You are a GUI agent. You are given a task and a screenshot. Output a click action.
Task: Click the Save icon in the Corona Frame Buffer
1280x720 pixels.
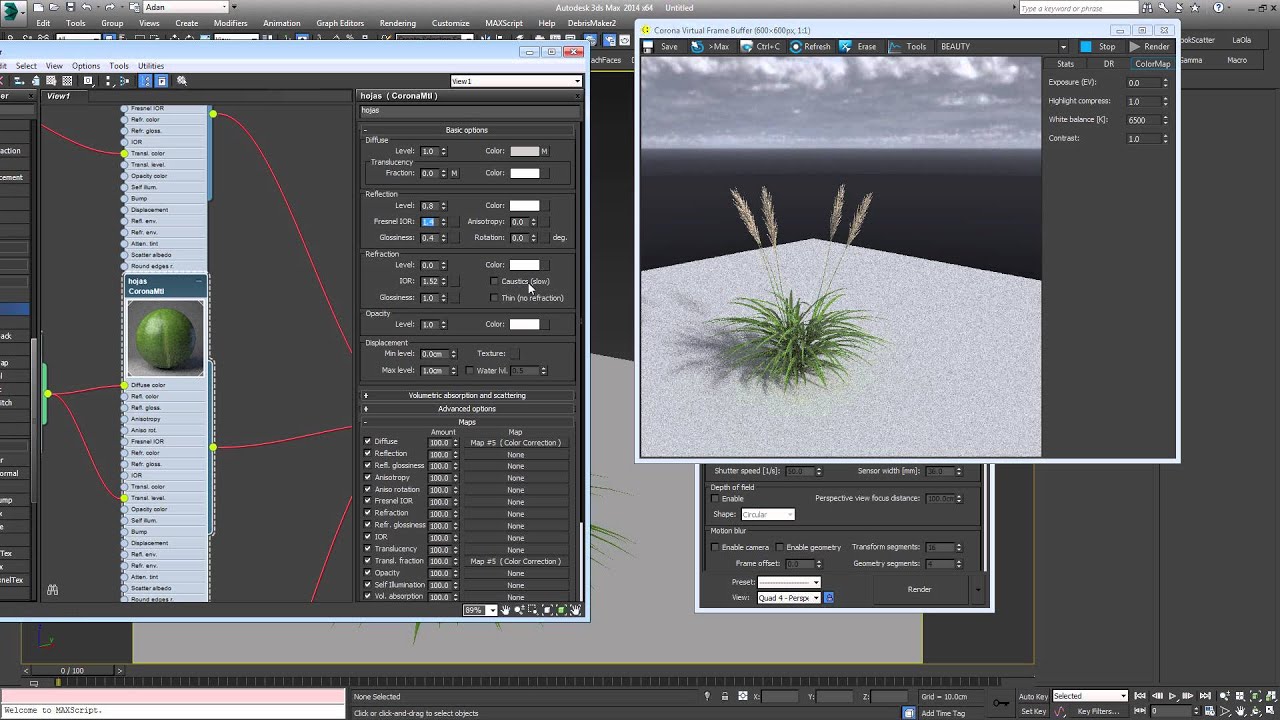[649, 46]
